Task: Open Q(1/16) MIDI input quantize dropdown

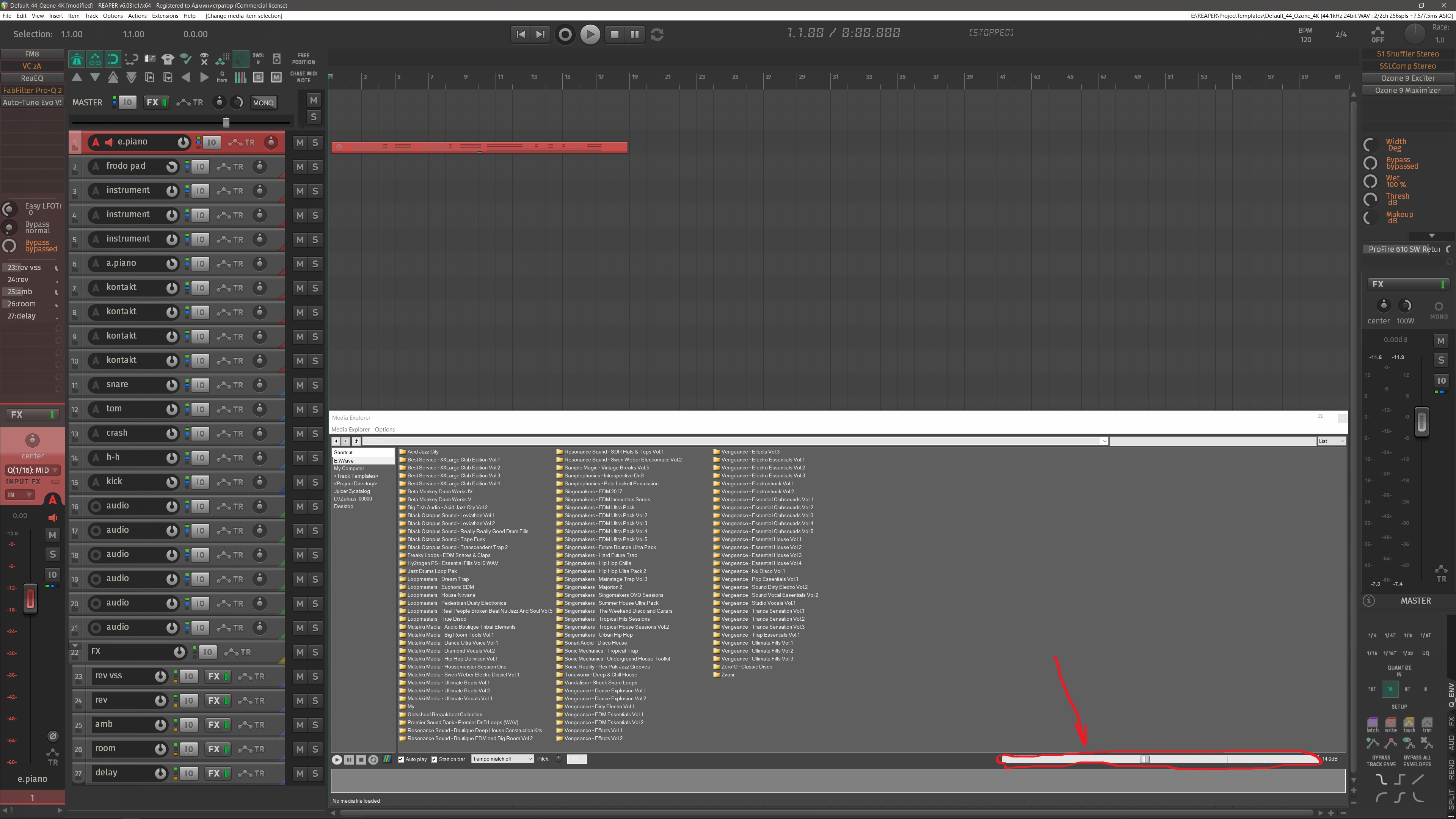Action: tap(32, 470)
